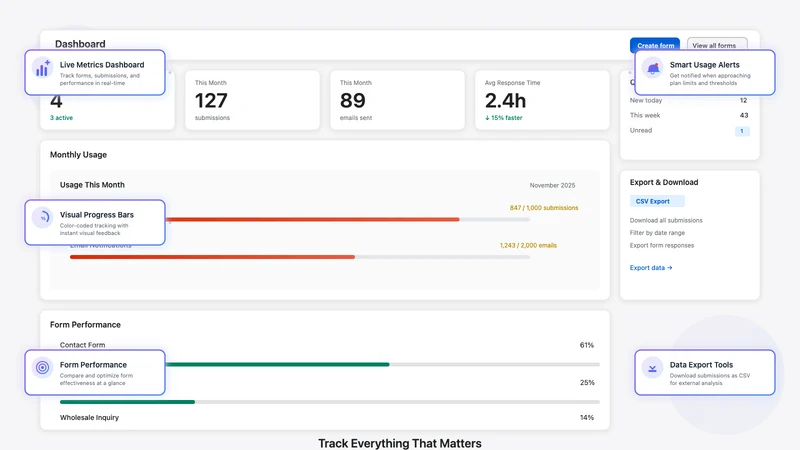Screen dimensions: 800x450
Task: Click the 'Dashboard' title
Action: [80, 44]
